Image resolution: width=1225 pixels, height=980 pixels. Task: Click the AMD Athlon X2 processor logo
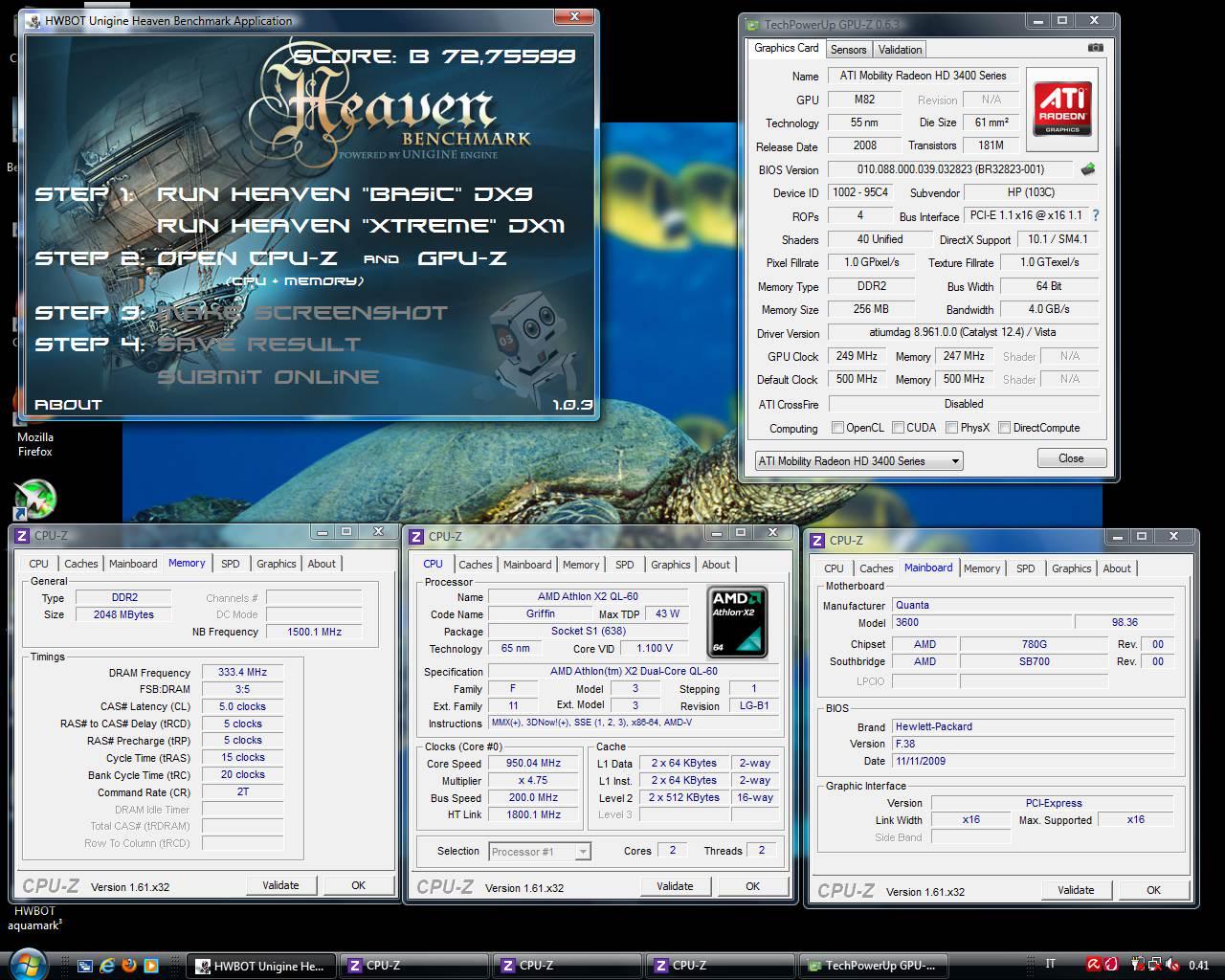tap(737, 621)
